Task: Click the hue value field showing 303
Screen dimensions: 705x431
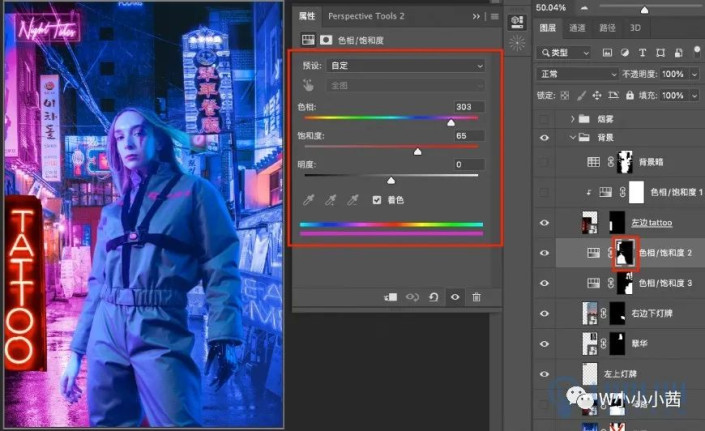Action: click(x=469, y=107)
